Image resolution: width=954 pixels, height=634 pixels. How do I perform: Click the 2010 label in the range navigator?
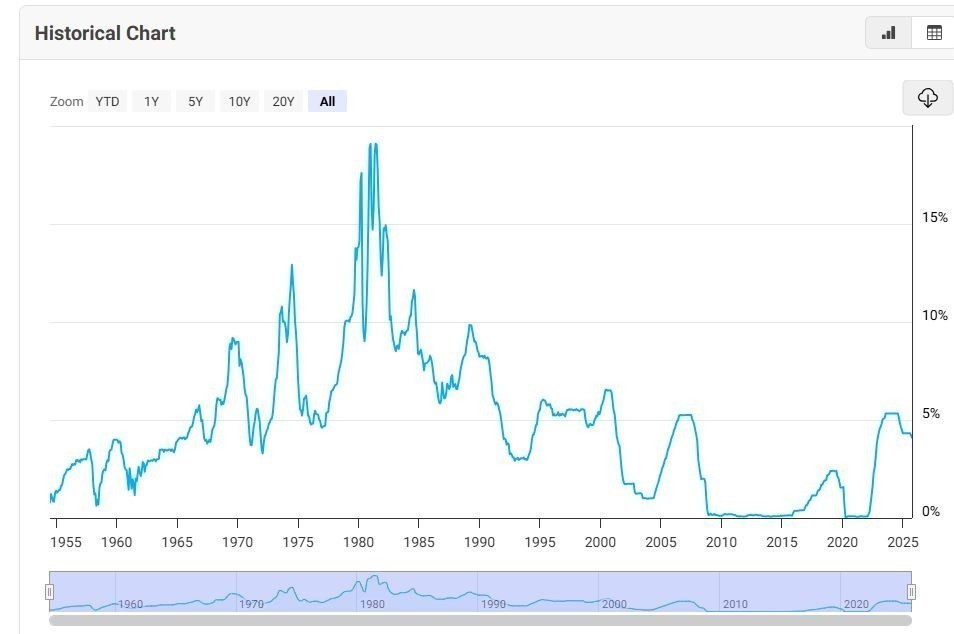tap(735, 604)
